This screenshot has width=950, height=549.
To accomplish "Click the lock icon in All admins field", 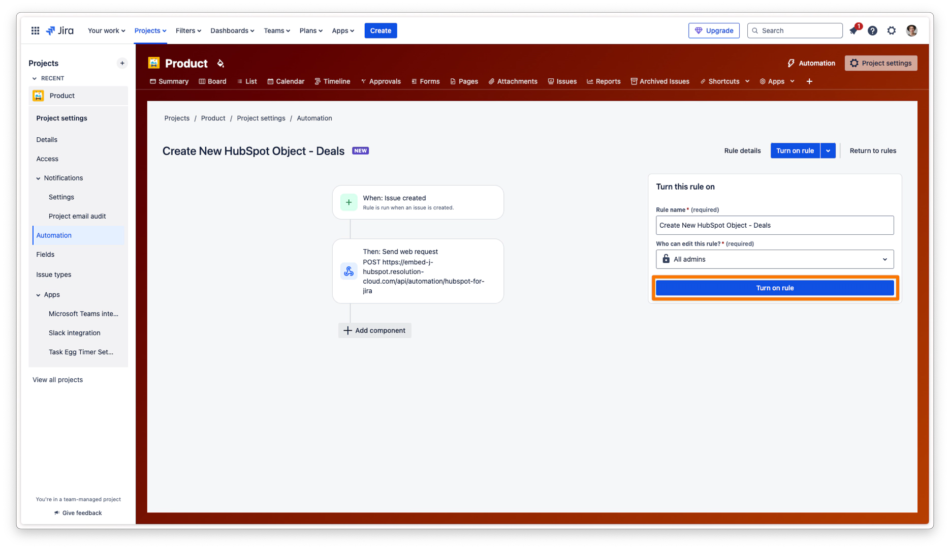I will pos(666,259).
